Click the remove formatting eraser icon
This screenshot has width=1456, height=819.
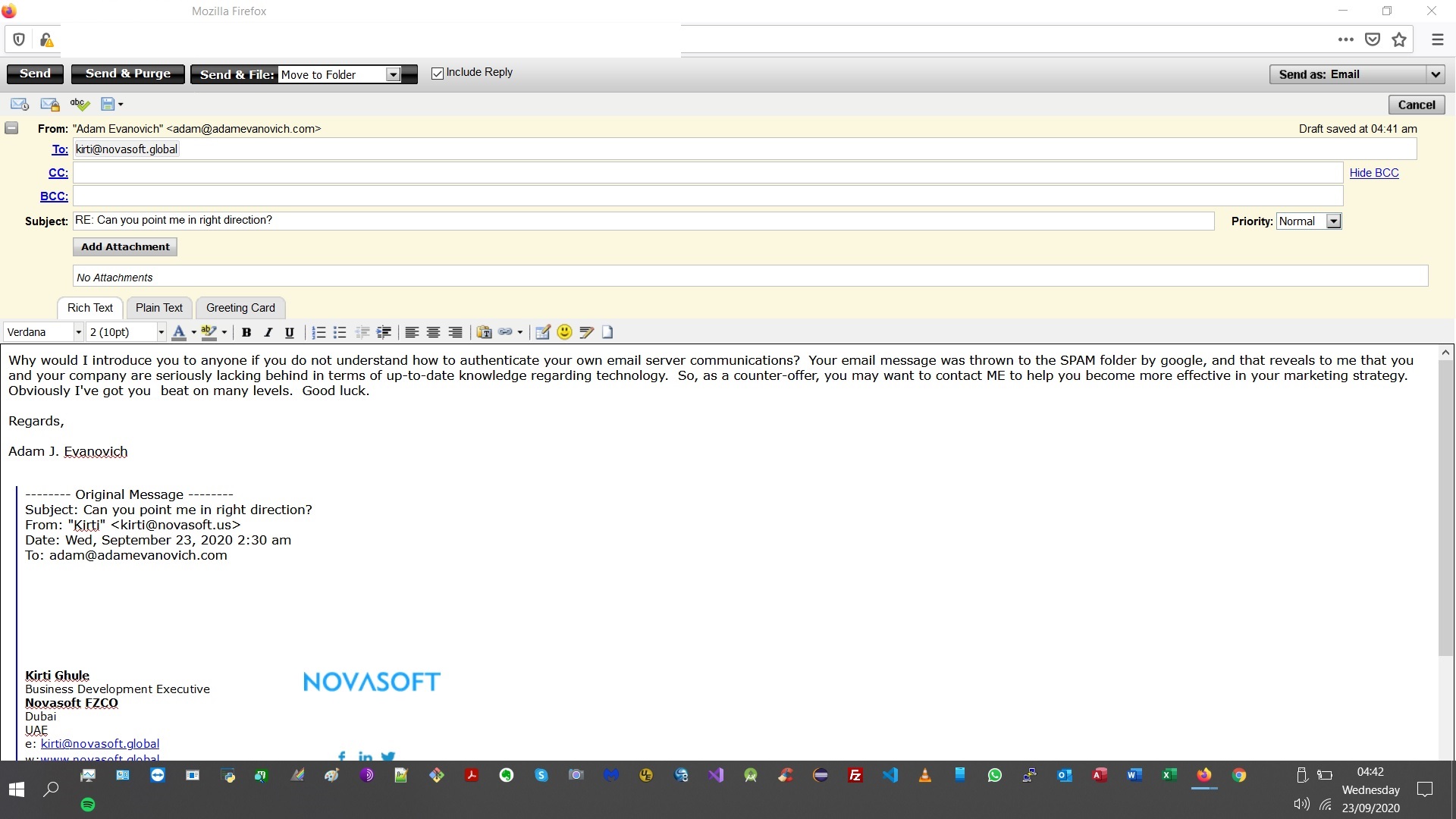point(586,332)
